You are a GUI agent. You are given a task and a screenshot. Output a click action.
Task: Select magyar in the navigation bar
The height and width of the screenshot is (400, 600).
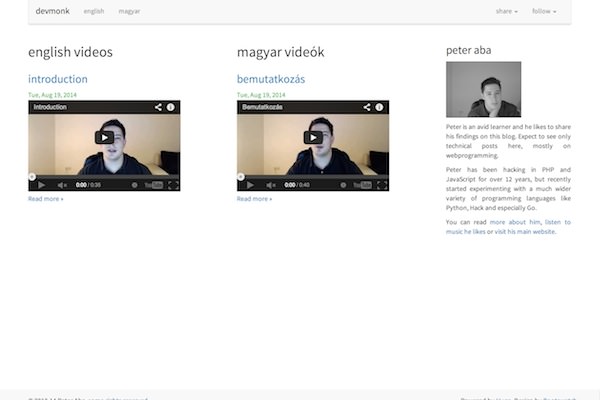point(129,12)
